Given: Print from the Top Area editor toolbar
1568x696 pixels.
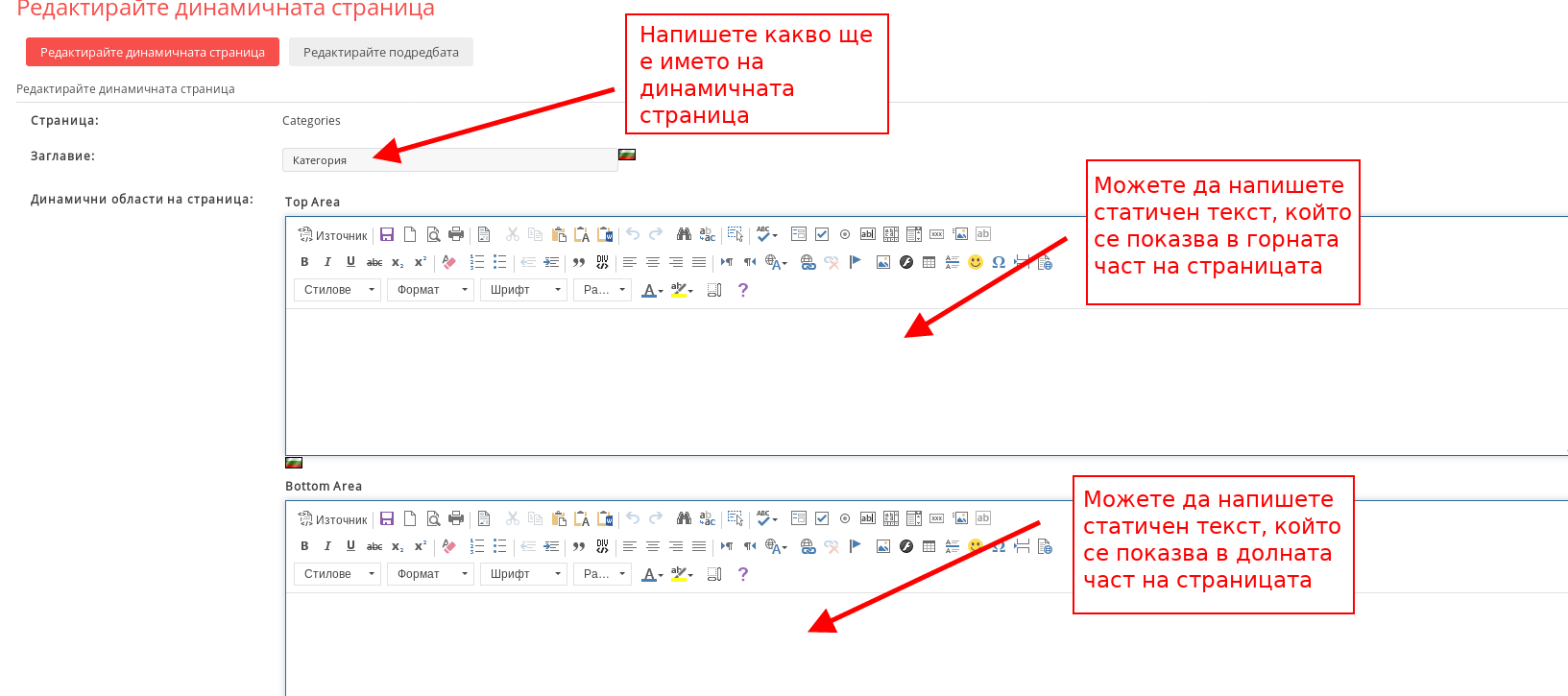Looking at the screenshot, I should (x=456, y=234).
